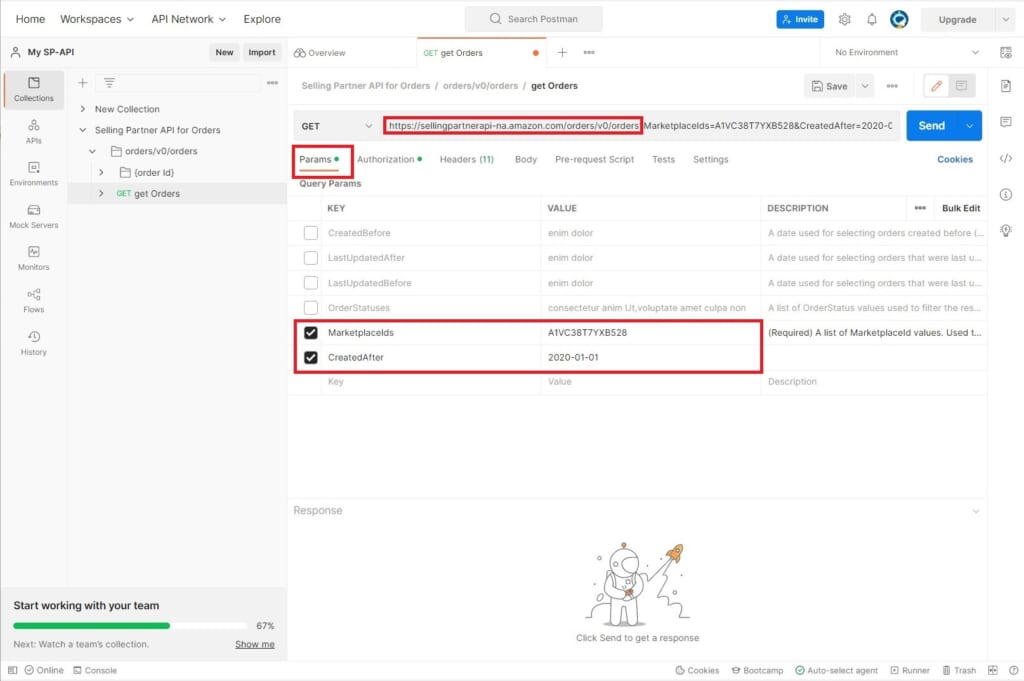
Task: Collapse the orders/v0/orders folder
Action: [x=93, y=151]
